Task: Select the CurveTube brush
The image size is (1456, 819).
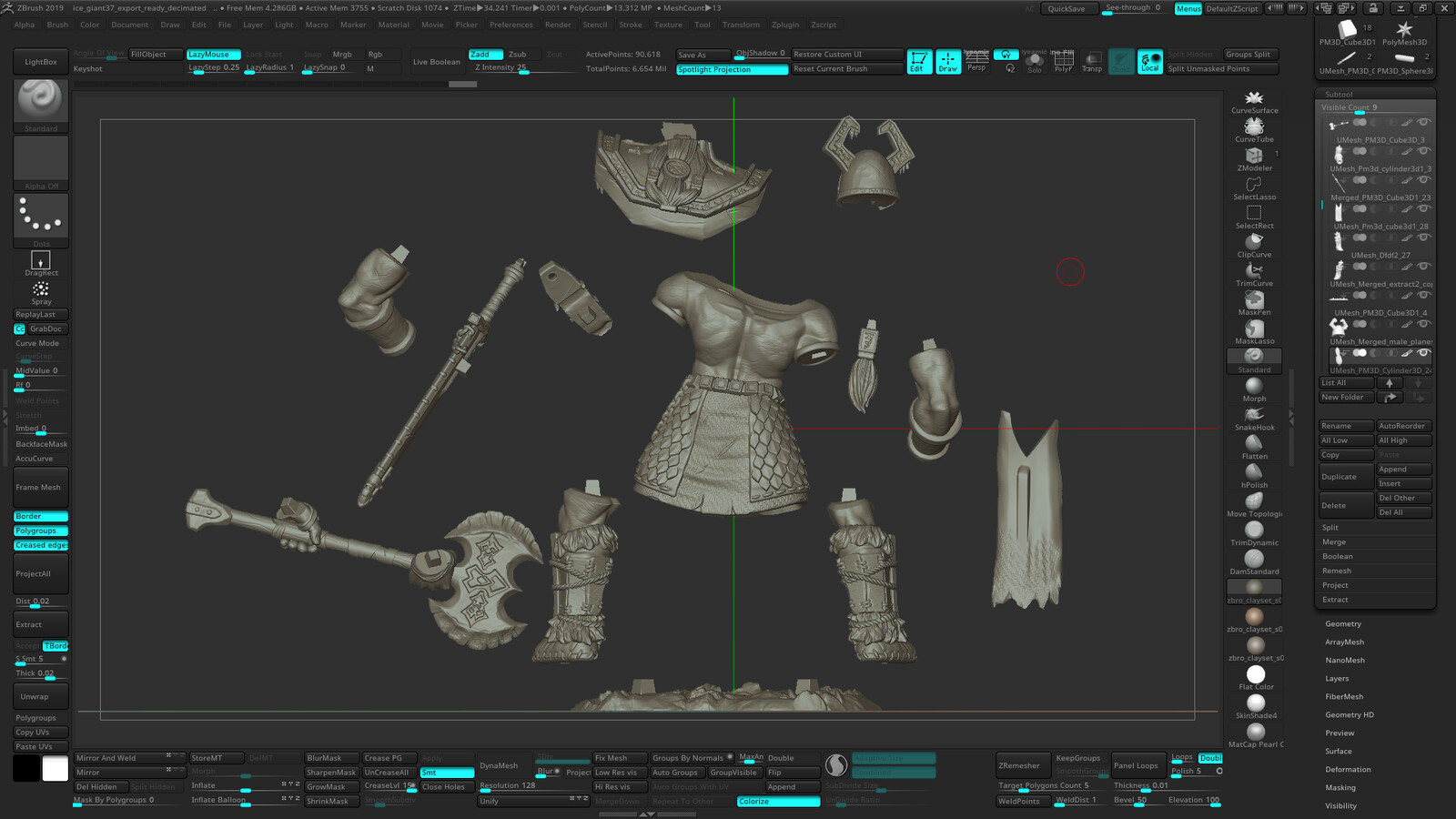Action: pyautogui.click(x=1254, y=130)
